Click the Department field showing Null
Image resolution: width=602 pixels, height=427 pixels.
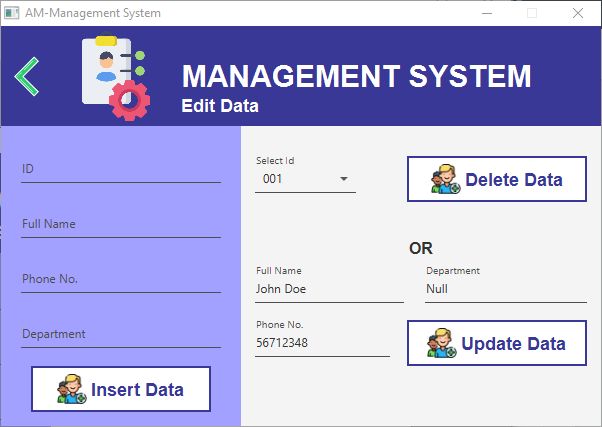coord(506,289)
